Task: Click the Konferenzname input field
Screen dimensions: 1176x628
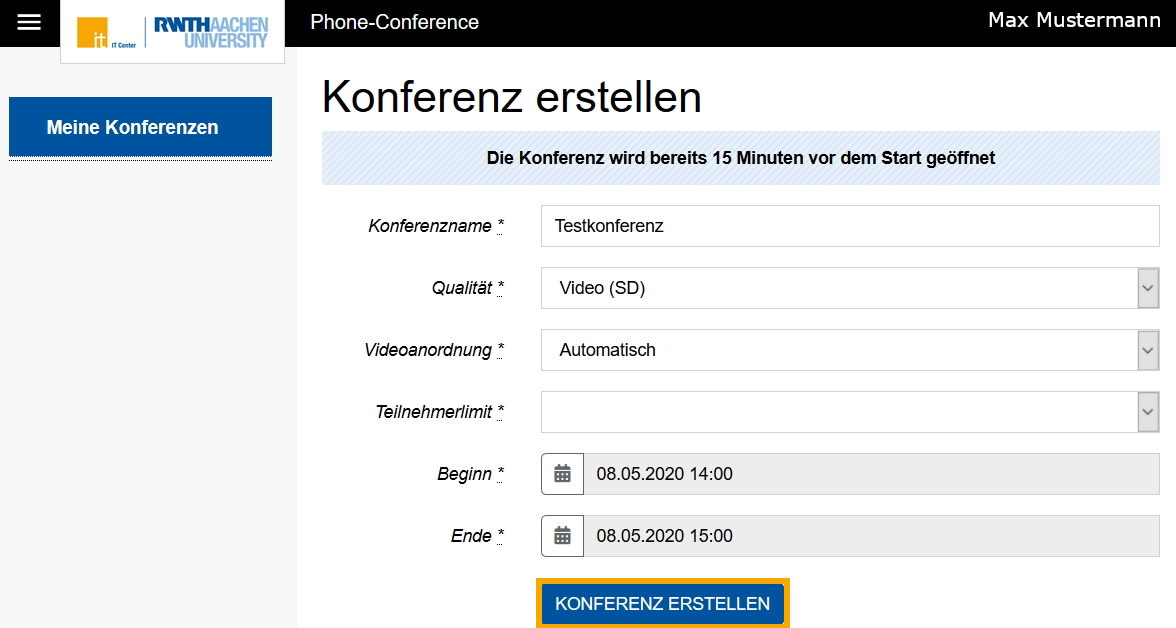Action: coord(850,226)
